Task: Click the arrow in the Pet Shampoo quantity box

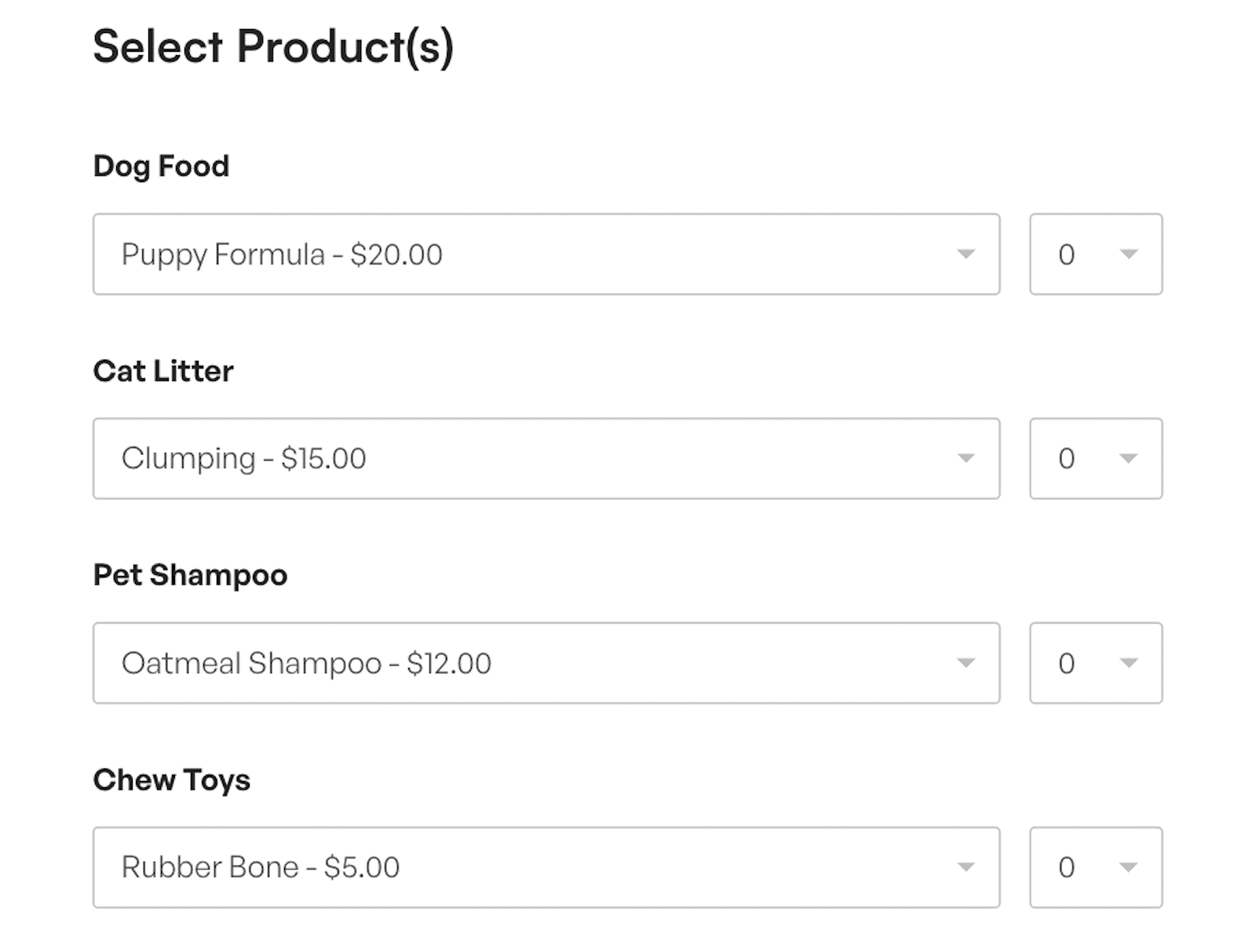Action: [x=1129, y=663]
